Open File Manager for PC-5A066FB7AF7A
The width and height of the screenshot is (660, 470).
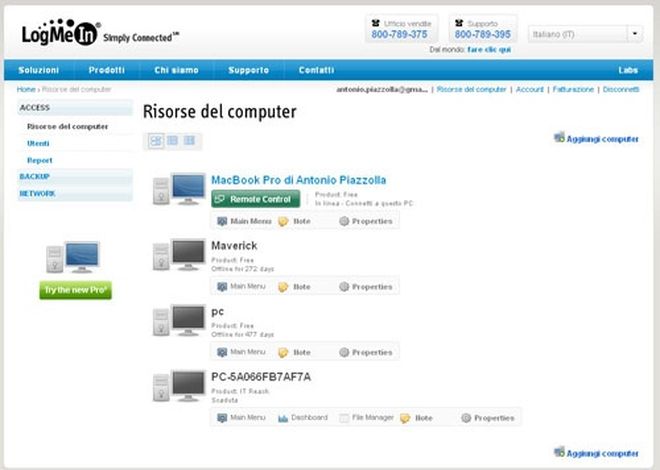366,418
